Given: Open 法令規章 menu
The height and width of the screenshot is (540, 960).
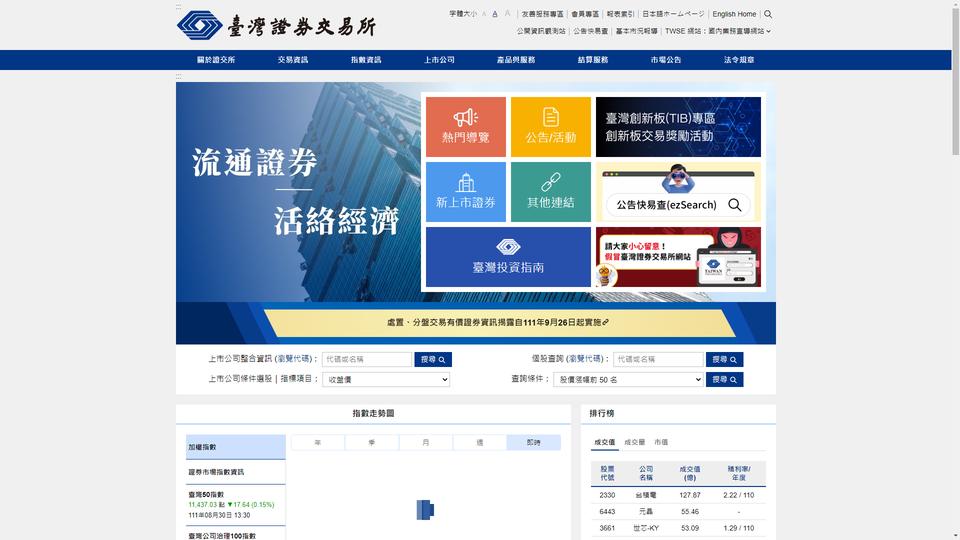Looking at the screenshot, I should (739, 60).
